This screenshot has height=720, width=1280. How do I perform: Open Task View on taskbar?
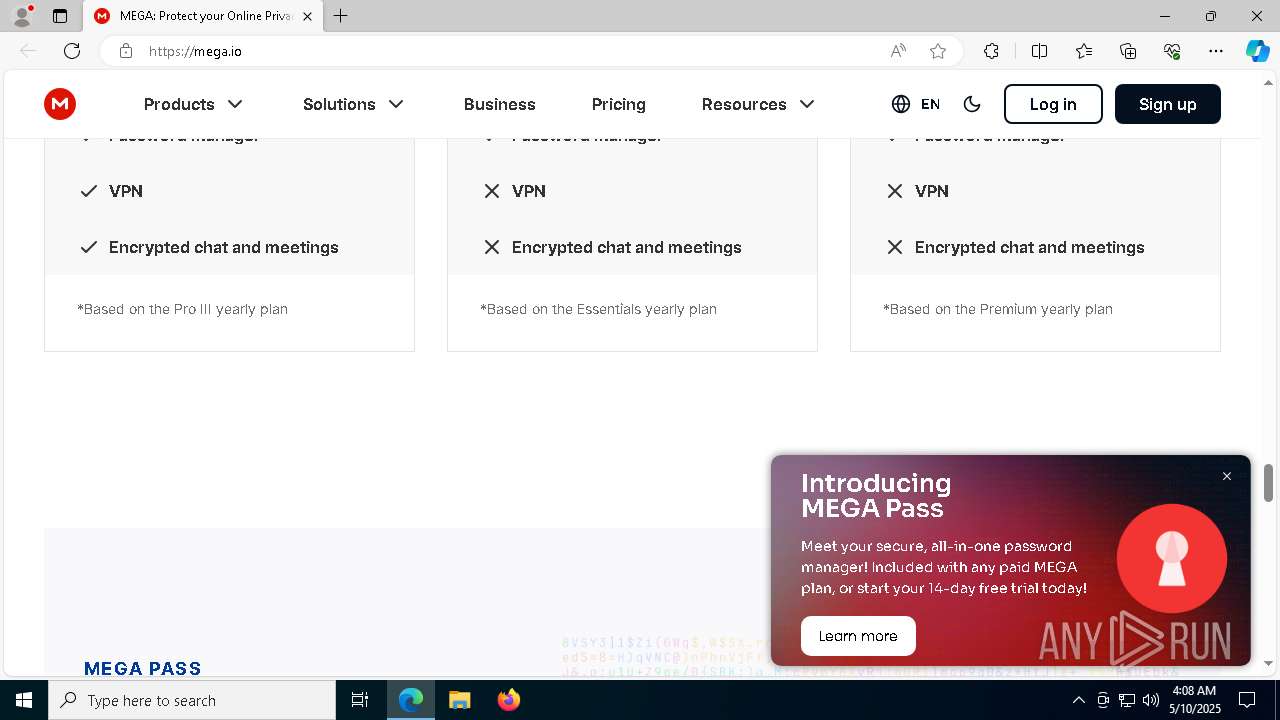click(x=360, y=700)
